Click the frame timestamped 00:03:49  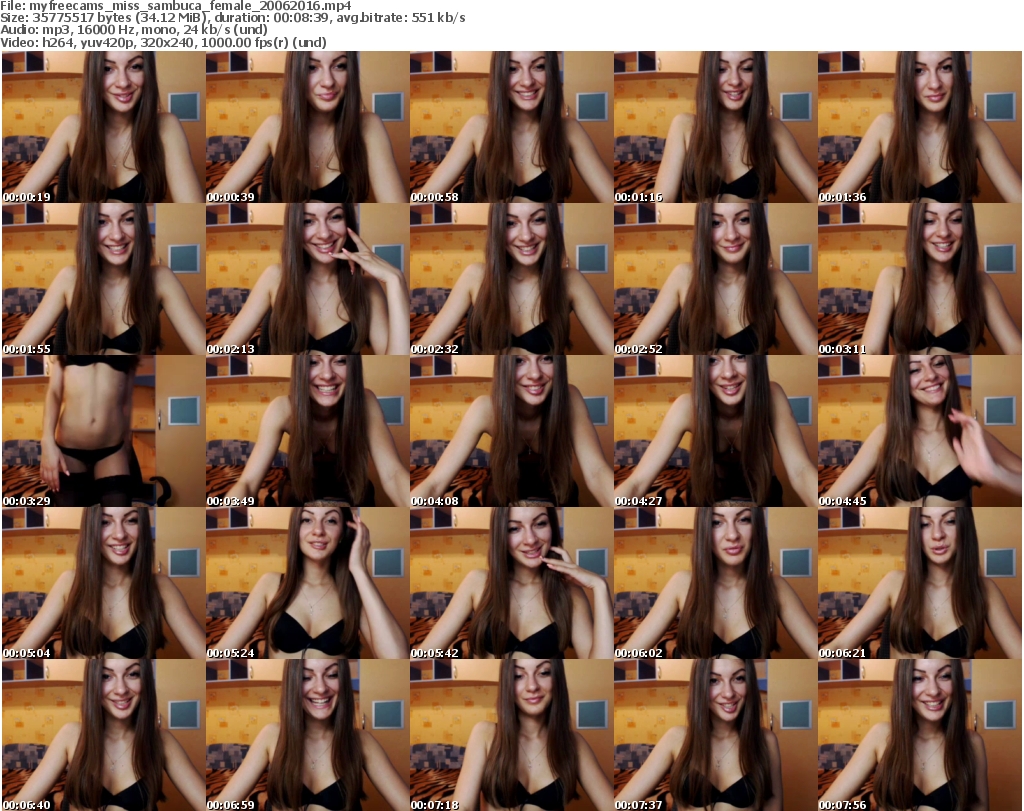tap(307, 431)
